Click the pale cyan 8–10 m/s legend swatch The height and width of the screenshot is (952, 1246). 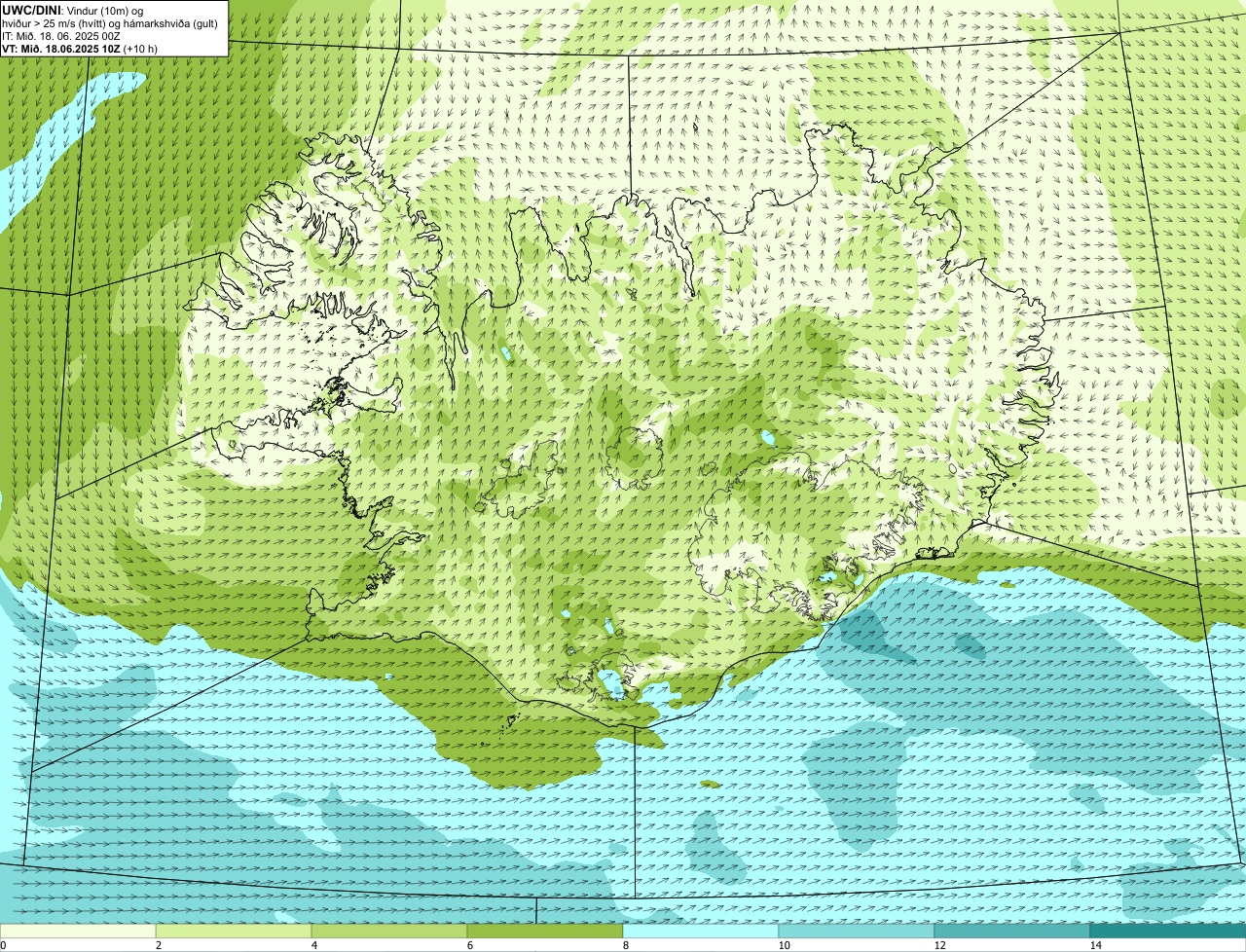[701, 931]
